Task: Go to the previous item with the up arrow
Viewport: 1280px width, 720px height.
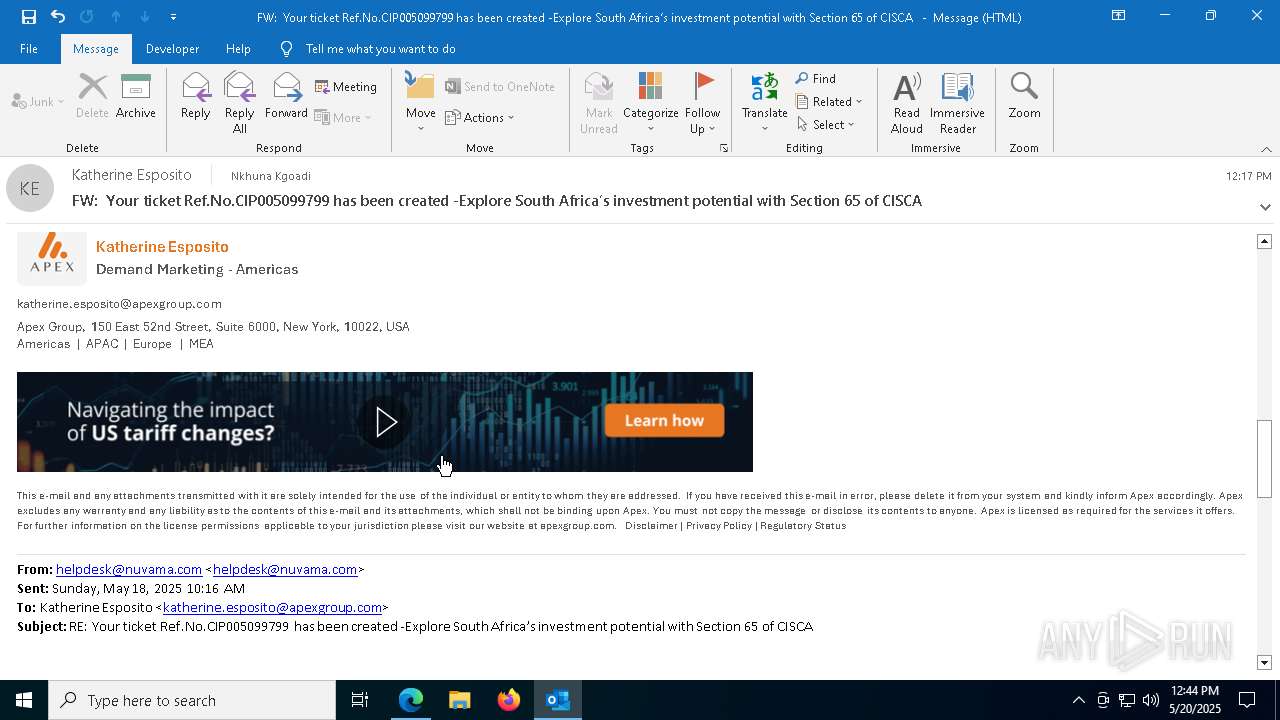Action: [116, 16]
